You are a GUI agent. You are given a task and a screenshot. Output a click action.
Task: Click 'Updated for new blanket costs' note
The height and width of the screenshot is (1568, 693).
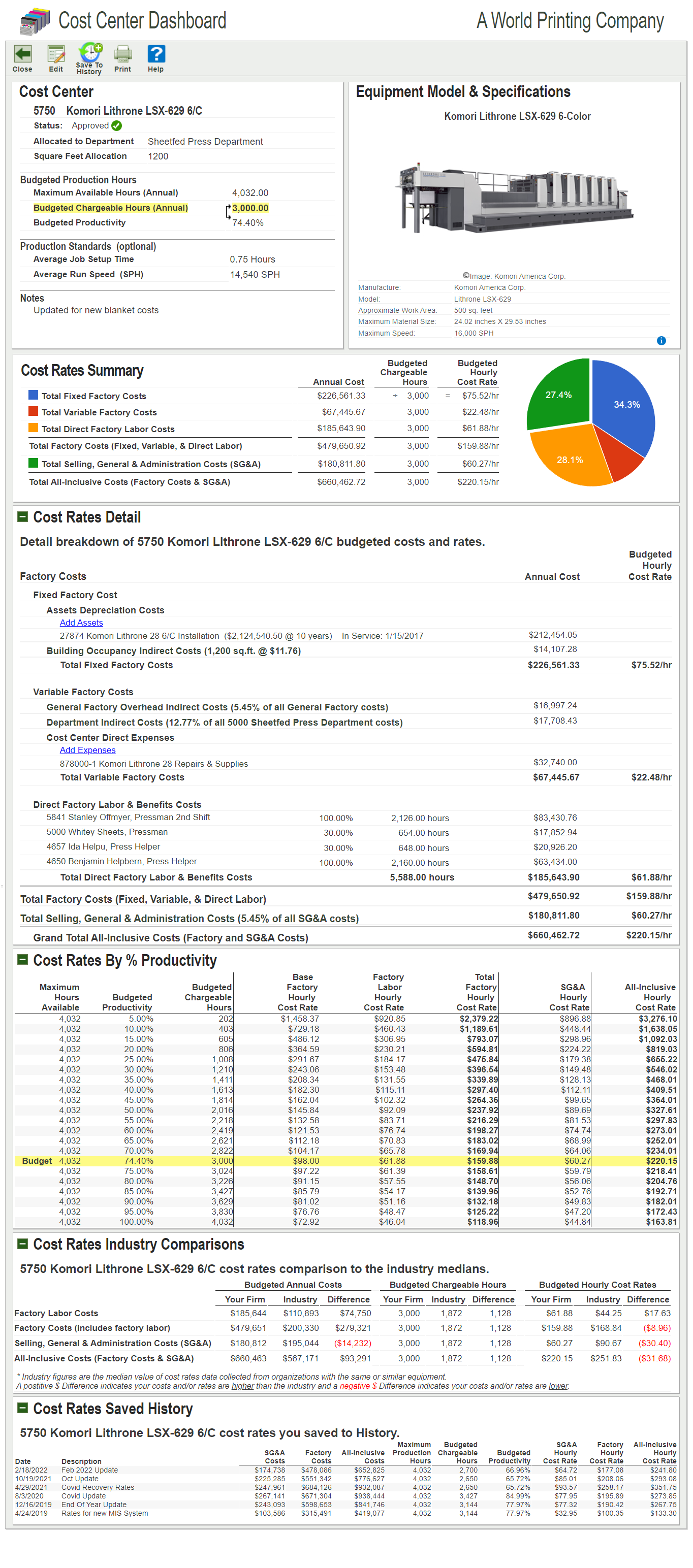pos(96,310)
